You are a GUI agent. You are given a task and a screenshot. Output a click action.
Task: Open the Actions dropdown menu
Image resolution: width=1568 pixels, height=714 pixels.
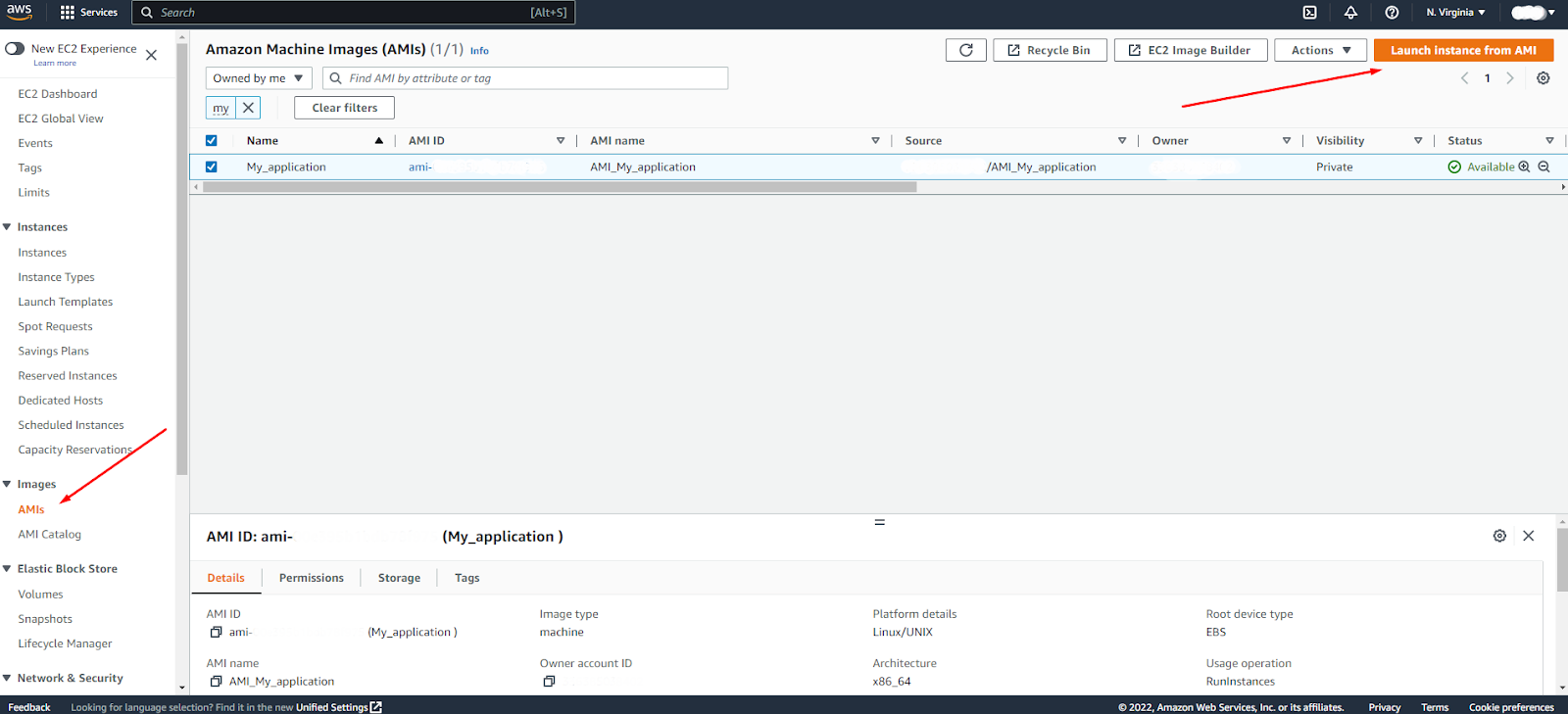click(x=1320, y=50)
